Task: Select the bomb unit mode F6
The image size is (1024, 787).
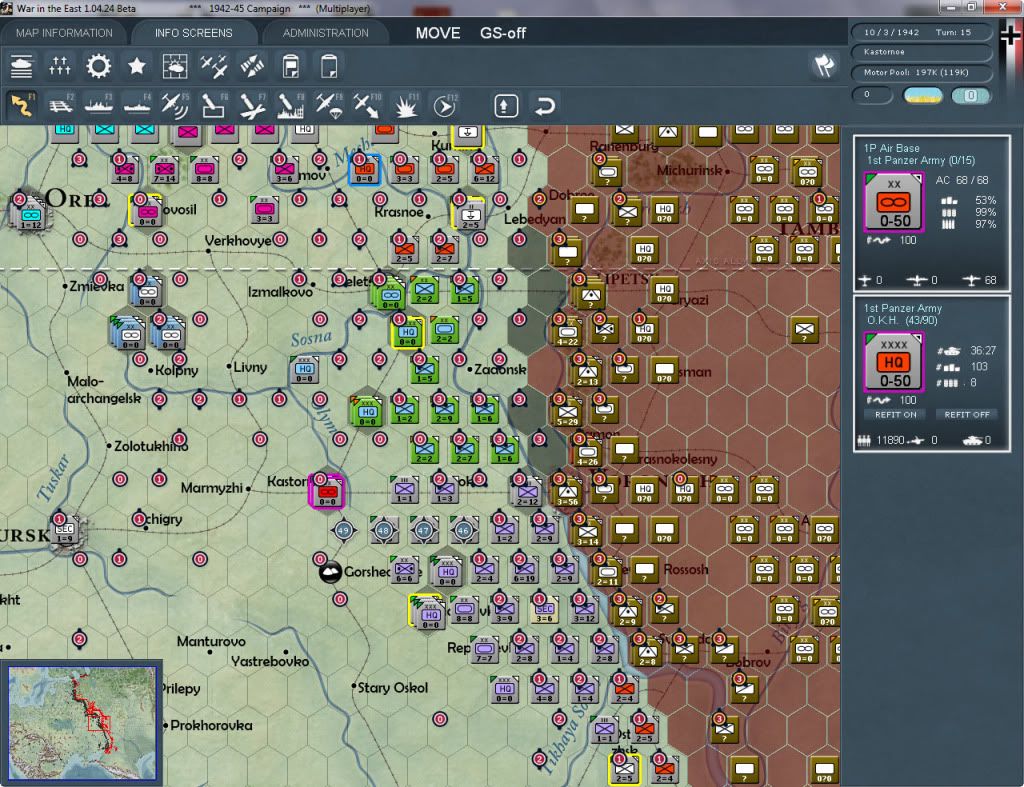Action: [x=214, y=105]
